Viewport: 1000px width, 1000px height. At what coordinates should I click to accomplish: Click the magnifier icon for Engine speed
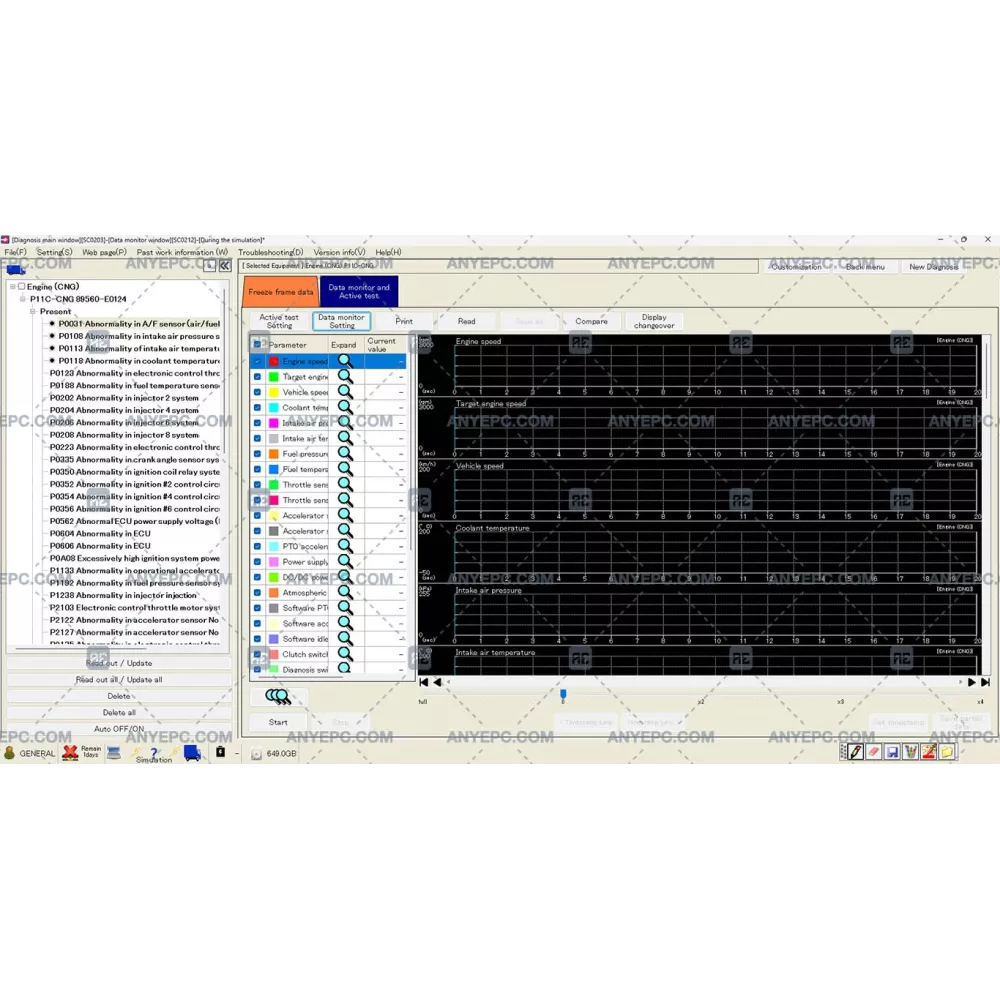[345, 361]
